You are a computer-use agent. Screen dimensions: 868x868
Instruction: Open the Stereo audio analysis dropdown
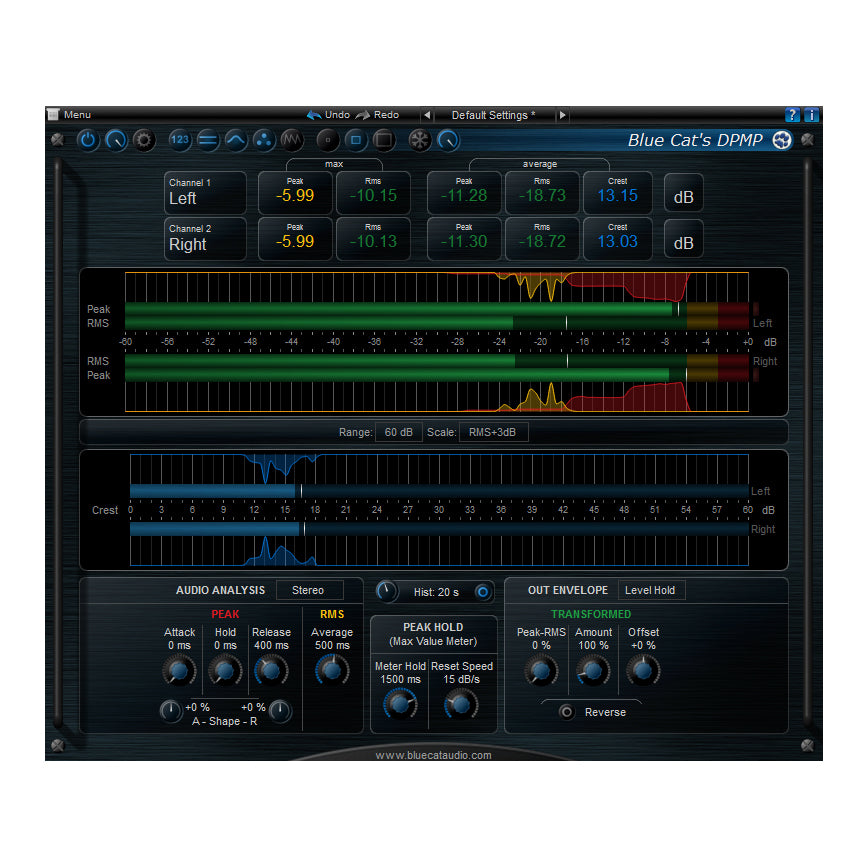click(308, 590)
